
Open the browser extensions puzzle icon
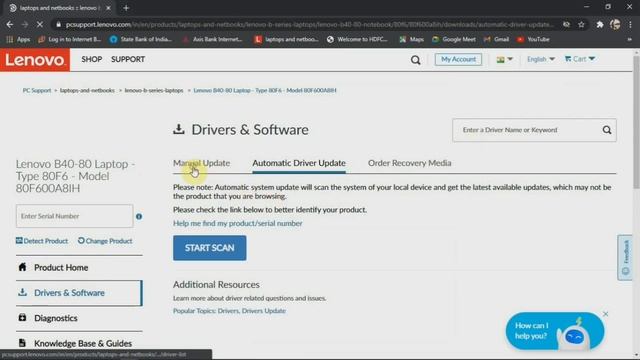[x=600, y=24]
